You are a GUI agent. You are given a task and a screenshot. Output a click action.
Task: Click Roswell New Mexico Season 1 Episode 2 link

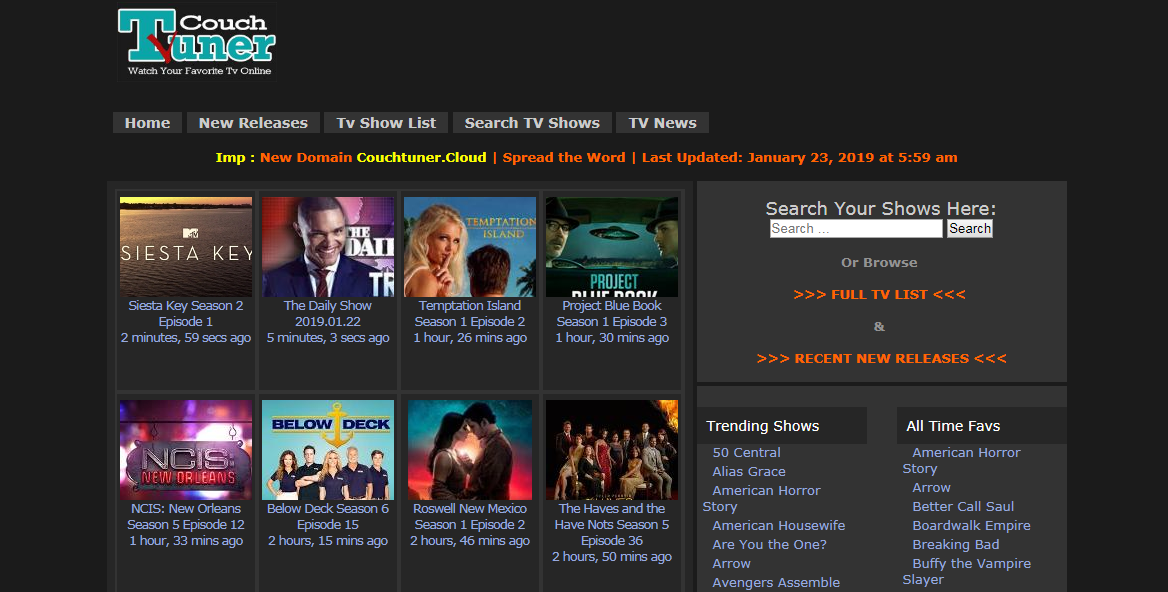[x=470, y=517]
